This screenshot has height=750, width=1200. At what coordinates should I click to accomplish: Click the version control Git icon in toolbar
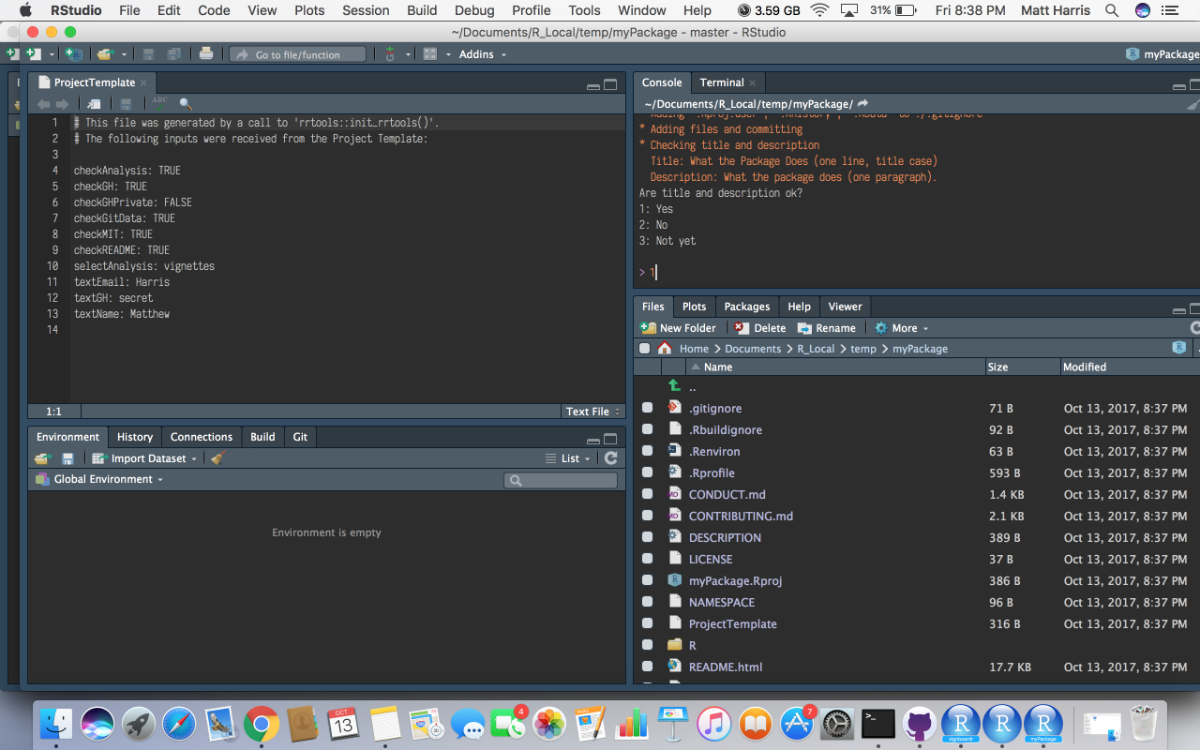(x=390, y=54)
